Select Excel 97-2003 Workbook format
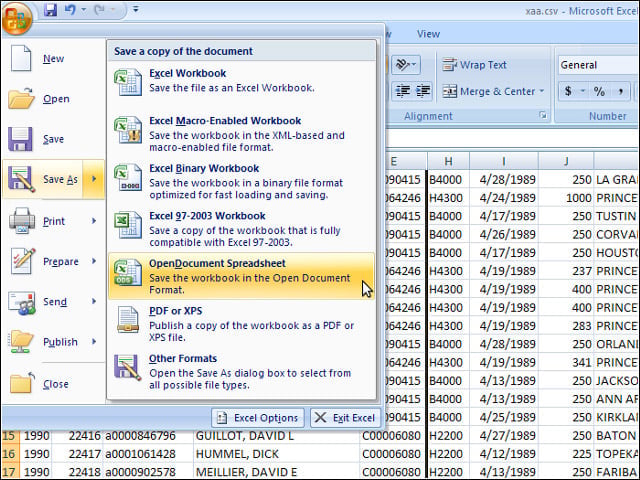This screenshot has width=640, height=480. 241,229
